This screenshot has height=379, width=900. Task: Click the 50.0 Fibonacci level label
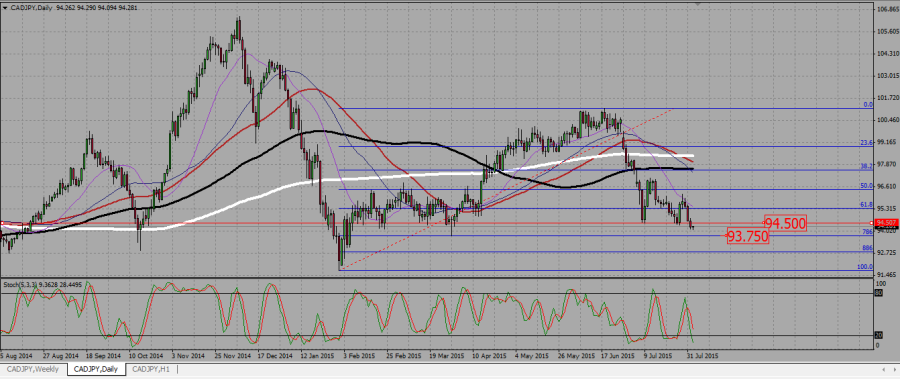(x=867, y=186)
